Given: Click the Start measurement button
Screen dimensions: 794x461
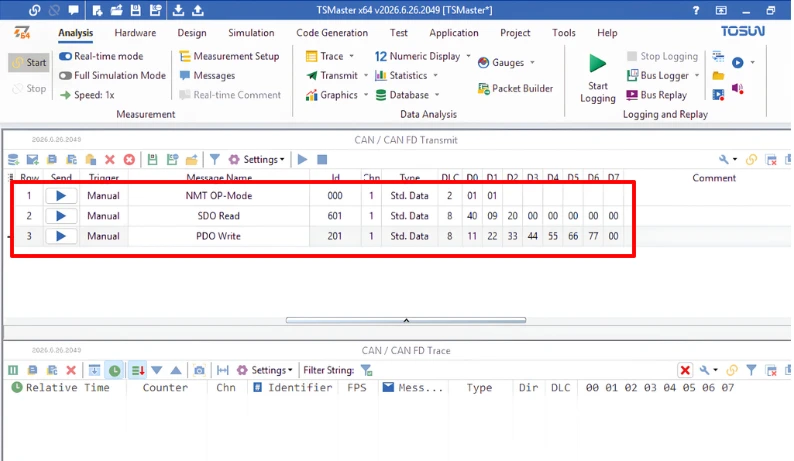Looking at the screenshot, I should point(29,63).
